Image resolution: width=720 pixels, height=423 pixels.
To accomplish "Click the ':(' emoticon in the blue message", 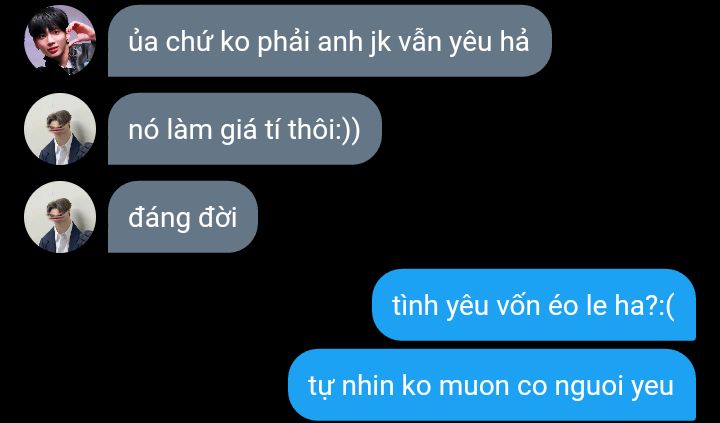I will click(667, 307).
